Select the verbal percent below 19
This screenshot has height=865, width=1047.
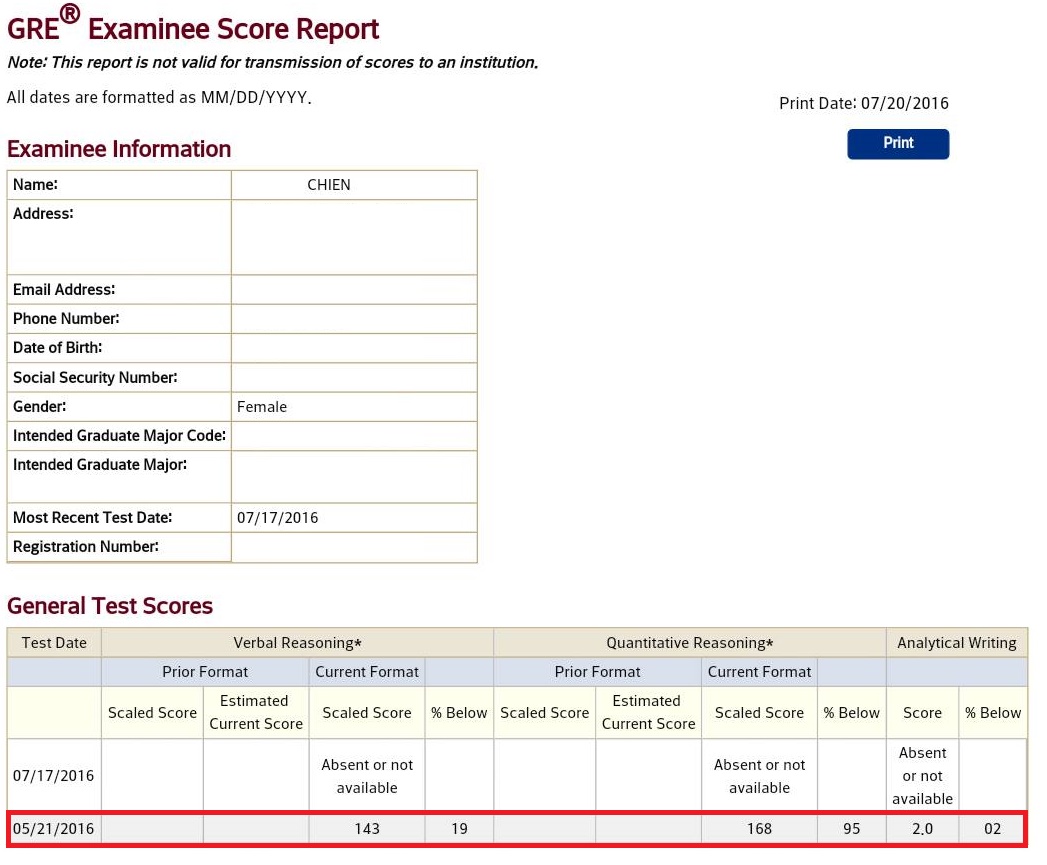pos(459,829)
